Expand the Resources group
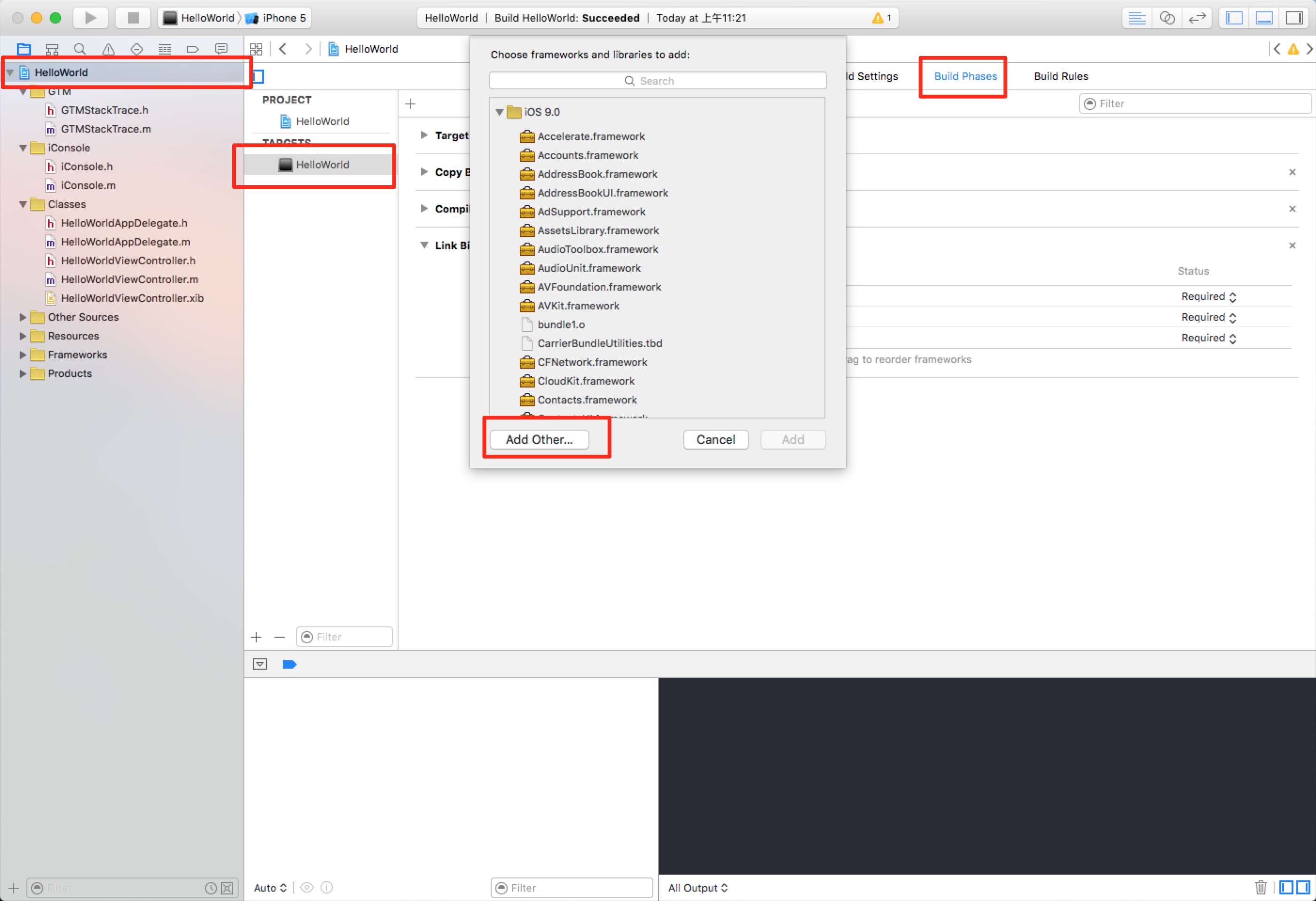 point(23,336)
